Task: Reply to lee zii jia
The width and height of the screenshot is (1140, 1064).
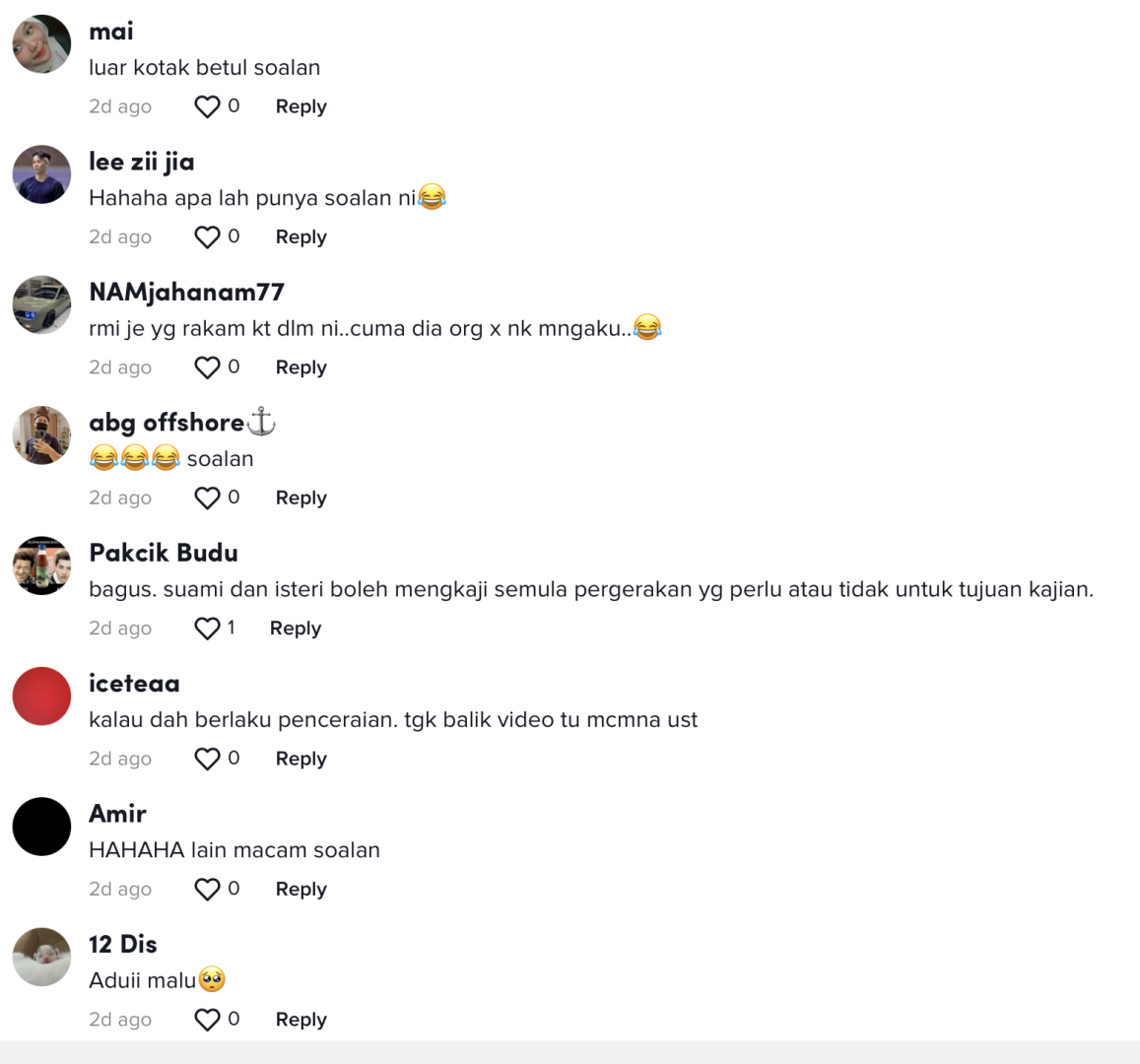Action: tap(301, 237)
